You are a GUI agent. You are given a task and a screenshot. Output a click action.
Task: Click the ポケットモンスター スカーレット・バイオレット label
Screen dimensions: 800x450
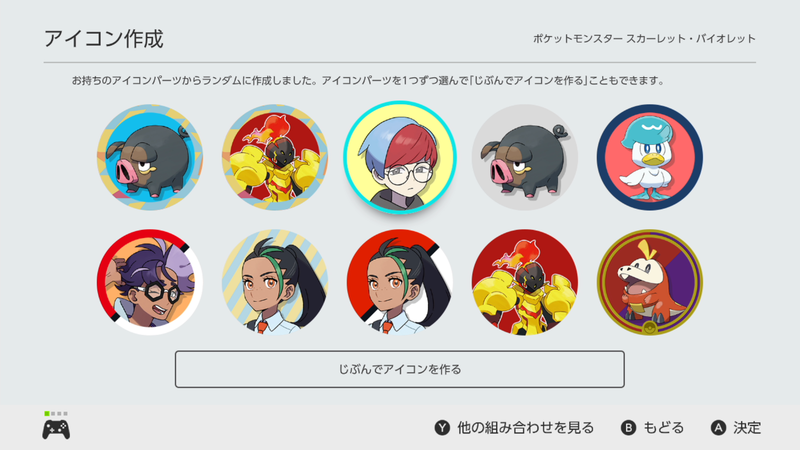pos(644,39)
